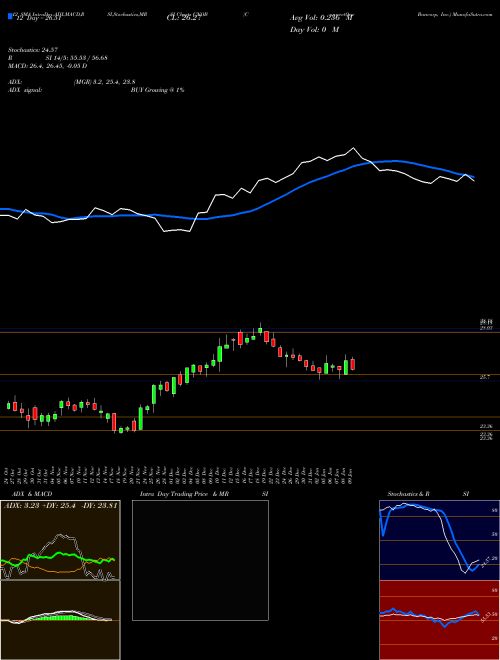Viewport: 500px width, 660px height.
Task: Click the 'SI 14/3: 55.53 / 56.68' value
Action: (77, 58)
